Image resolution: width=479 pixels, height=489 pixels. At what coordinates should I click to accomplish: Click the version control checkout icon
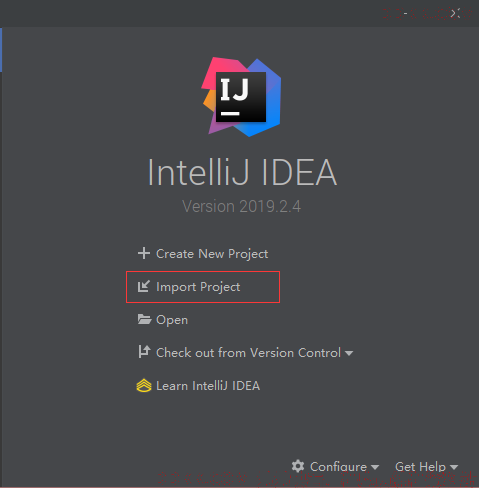tap(144, 352)
